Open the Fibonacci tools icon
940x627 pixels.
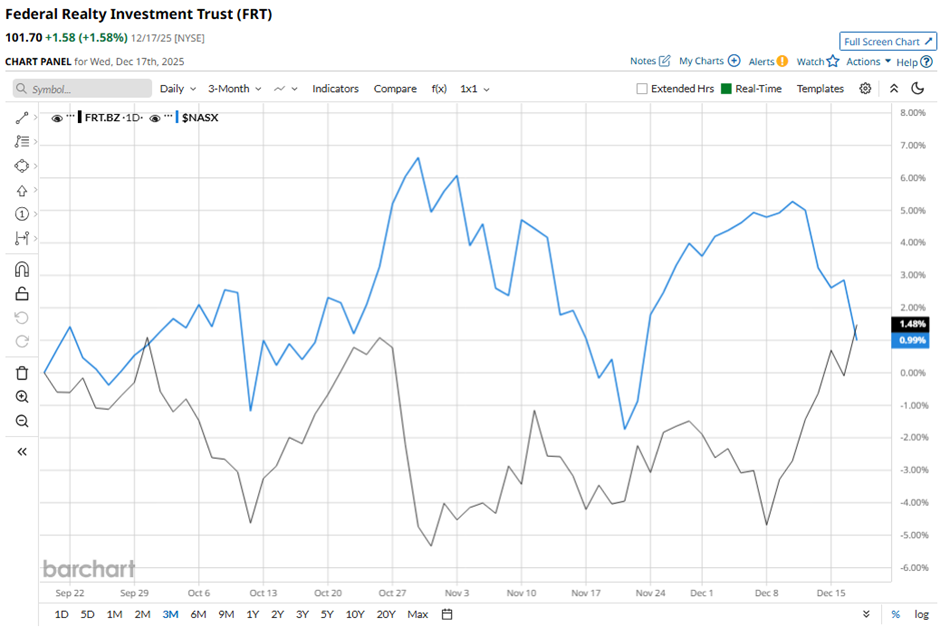tap(22, 141)
